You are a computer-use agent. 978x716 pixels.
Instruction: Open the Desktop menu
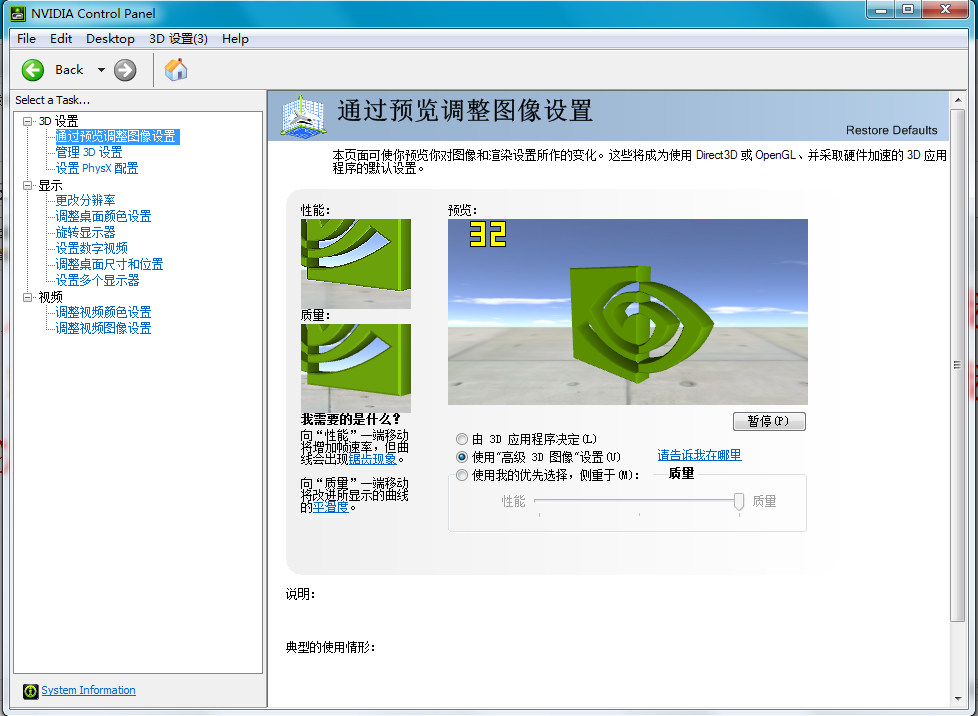click(x=110, y=39)
